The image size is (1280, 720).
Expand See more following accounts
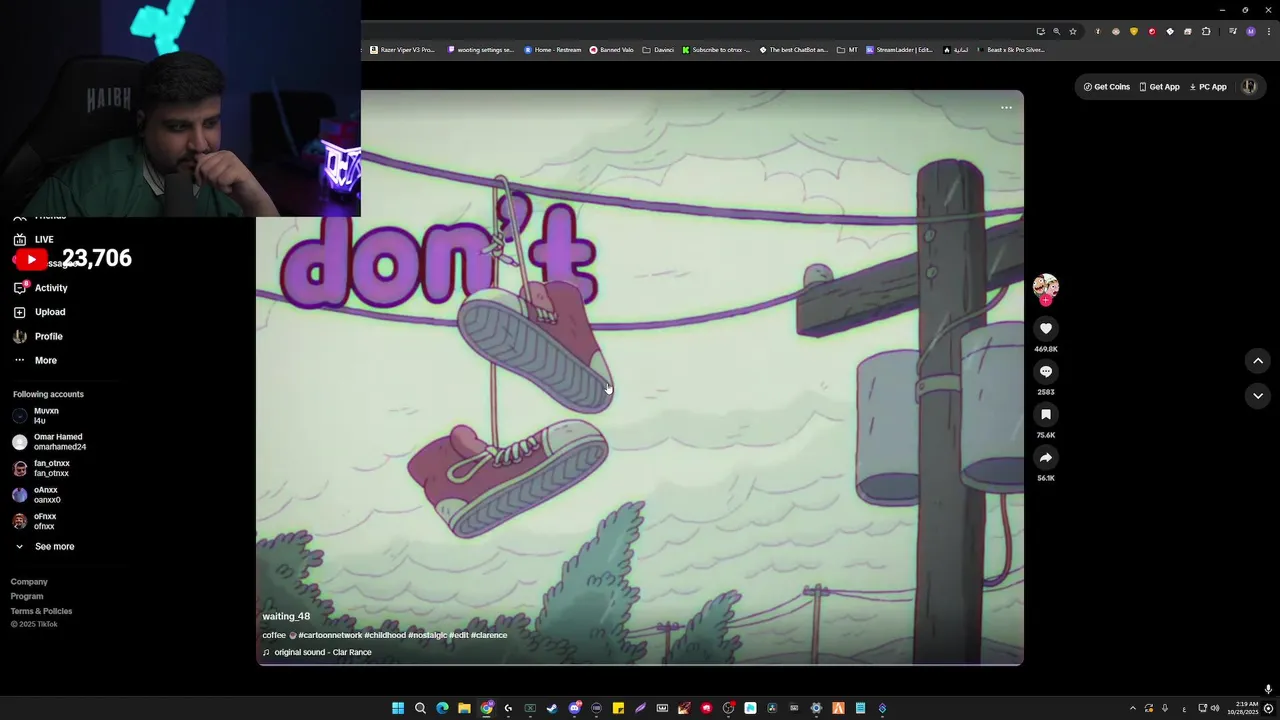click(44, 547)
